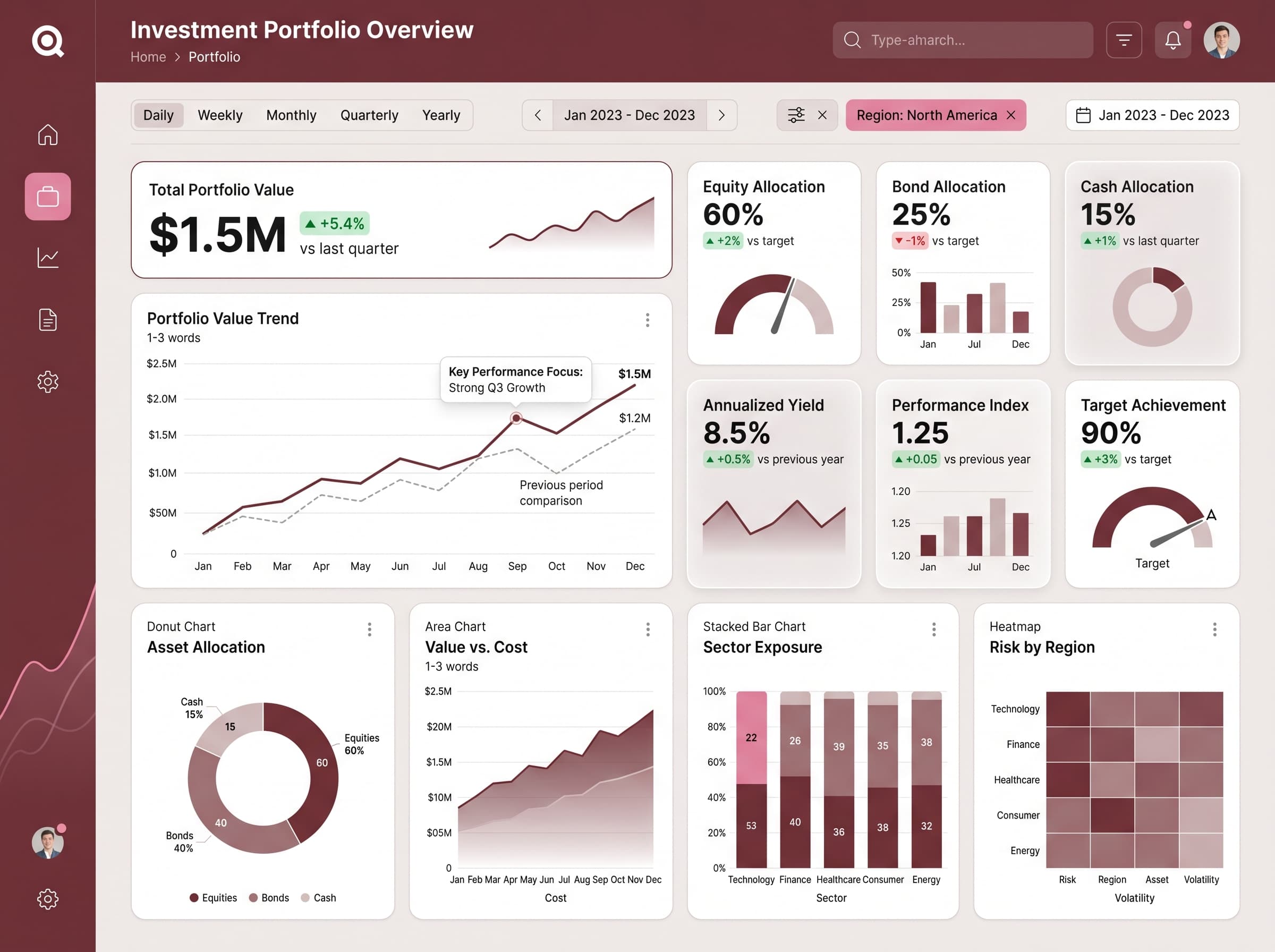Click the pink Technology bar segment 22

(x=751, y=737)
